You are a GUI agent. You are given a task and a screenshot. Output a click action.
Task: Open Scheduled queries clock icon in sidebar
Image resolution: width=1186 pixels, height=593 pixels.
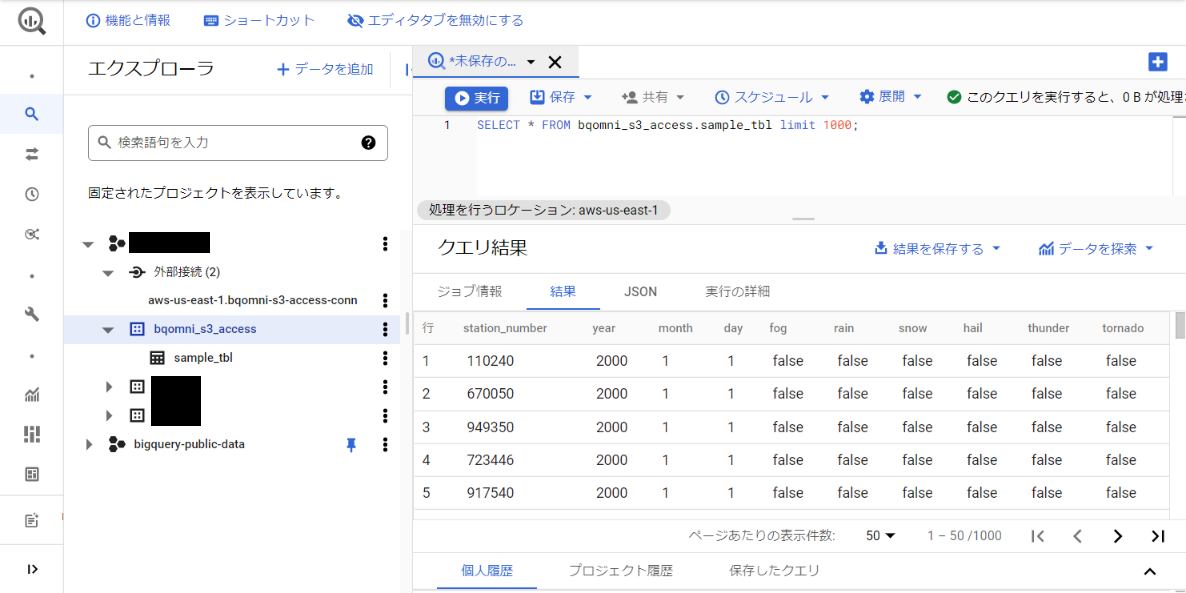tap(32, 194)
